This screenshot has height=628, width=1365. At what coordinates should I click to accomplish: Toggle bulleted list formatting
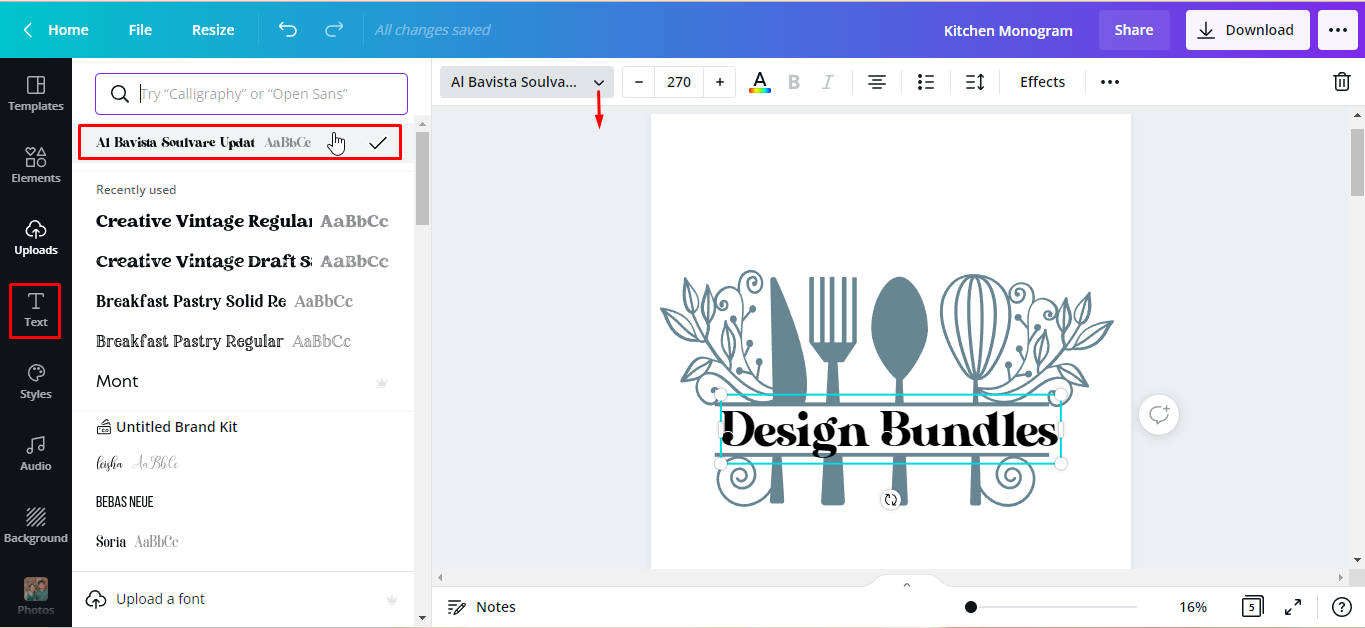click(926, 82)
